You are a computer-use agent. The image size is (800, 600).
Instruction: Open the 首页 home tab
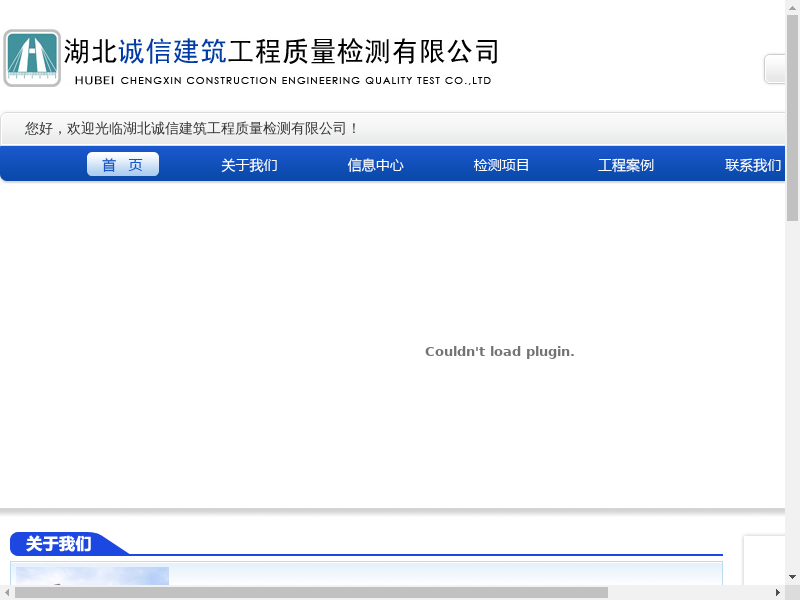click(x=123, y=164)
